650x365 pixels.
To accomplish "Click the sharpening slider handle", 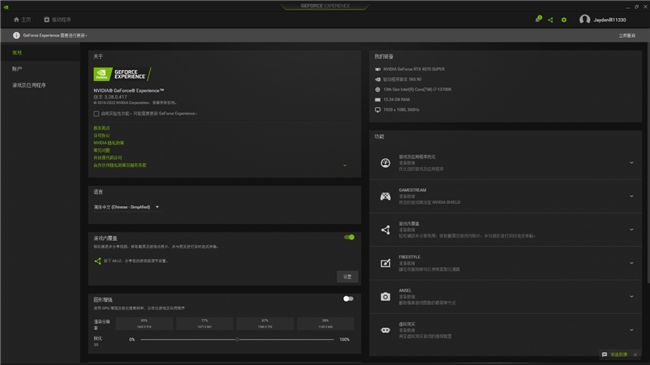I will click(237, 339).
